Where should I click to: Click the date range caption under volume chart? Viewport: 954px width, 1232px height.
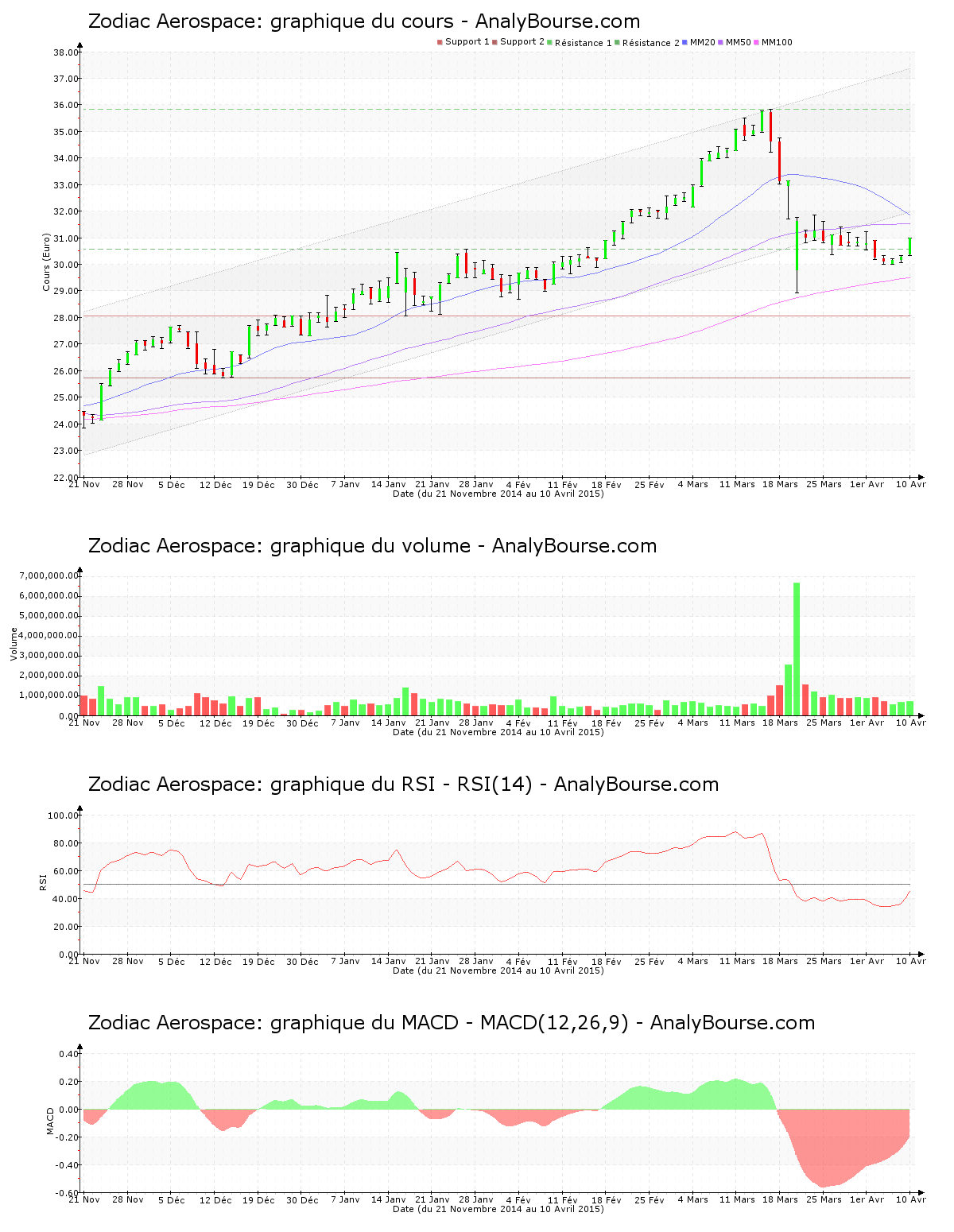[x=498, y=732]
